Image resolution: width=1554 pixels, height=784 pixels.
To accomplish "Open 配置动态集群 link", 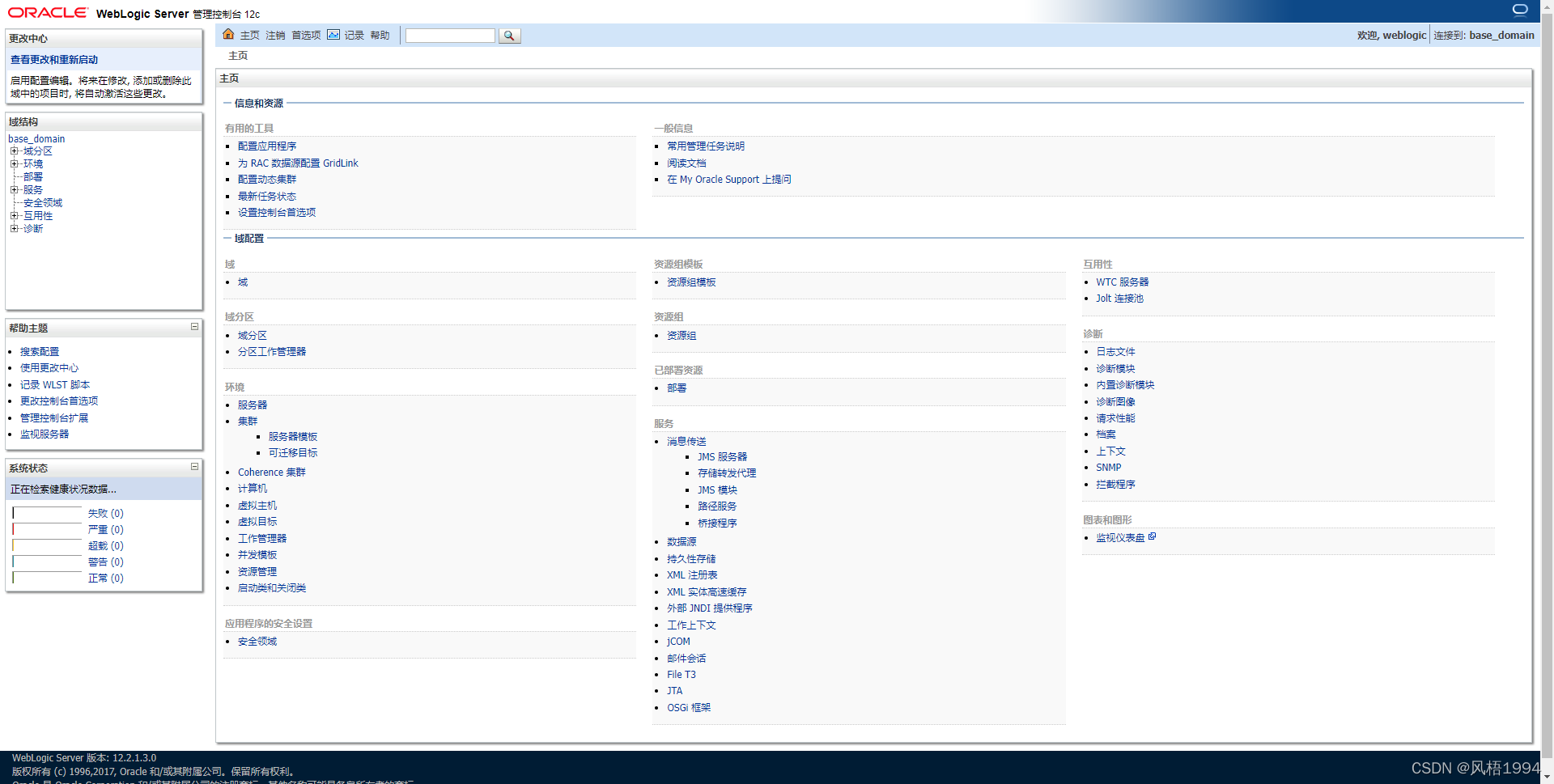I will click(x=267, y=180).
